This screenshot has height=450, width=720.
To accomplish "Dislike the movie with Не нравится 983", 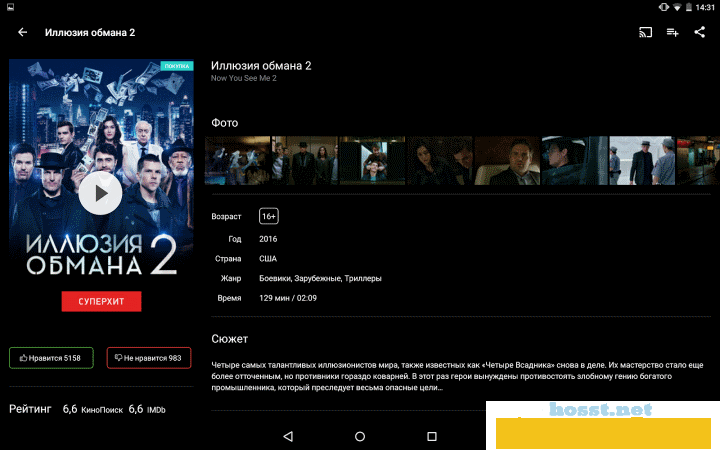I will point(149,358).
